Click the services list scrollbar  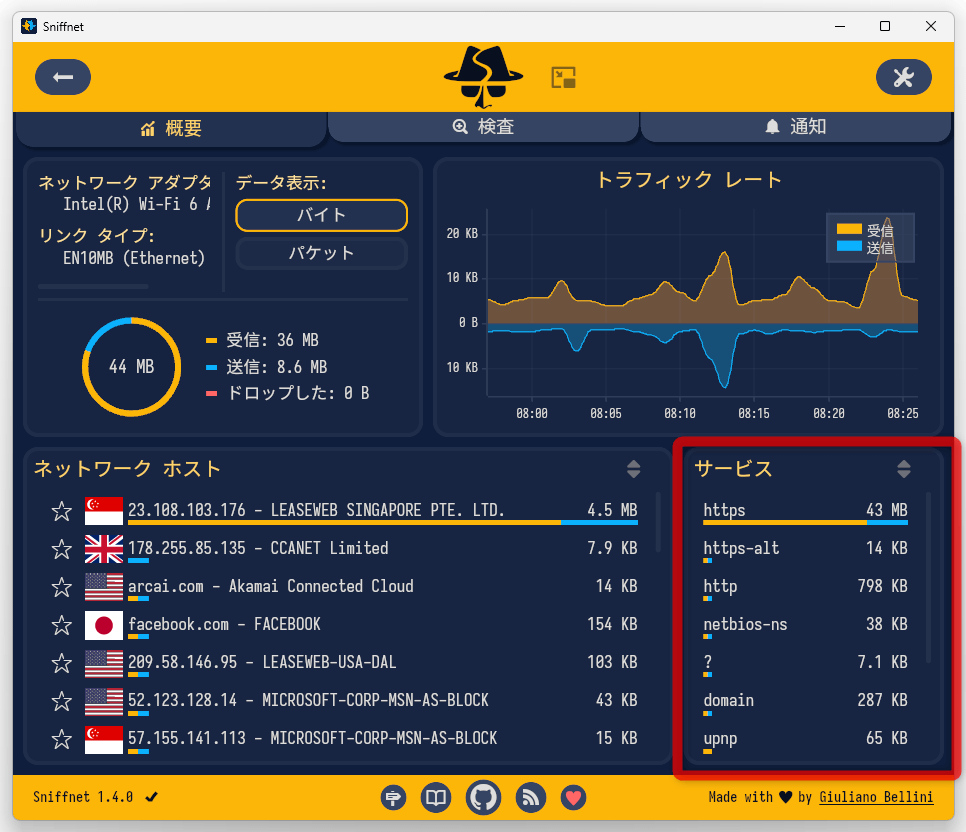pyautogui.click(x=928, y=577)
